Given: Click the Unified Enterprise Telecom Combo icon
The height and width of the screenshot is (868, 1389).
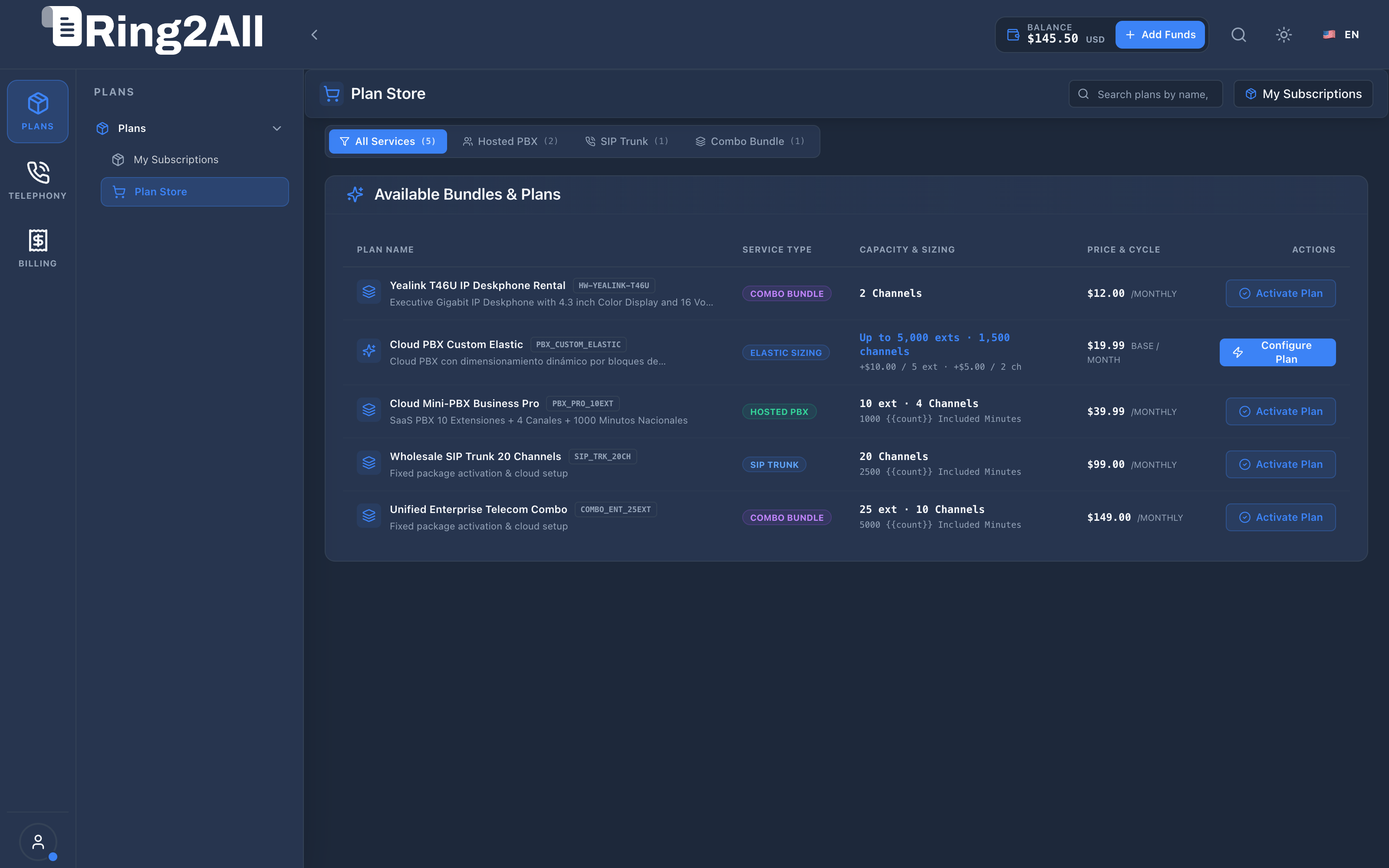Looking at the screenshot, I should point(369,516).
